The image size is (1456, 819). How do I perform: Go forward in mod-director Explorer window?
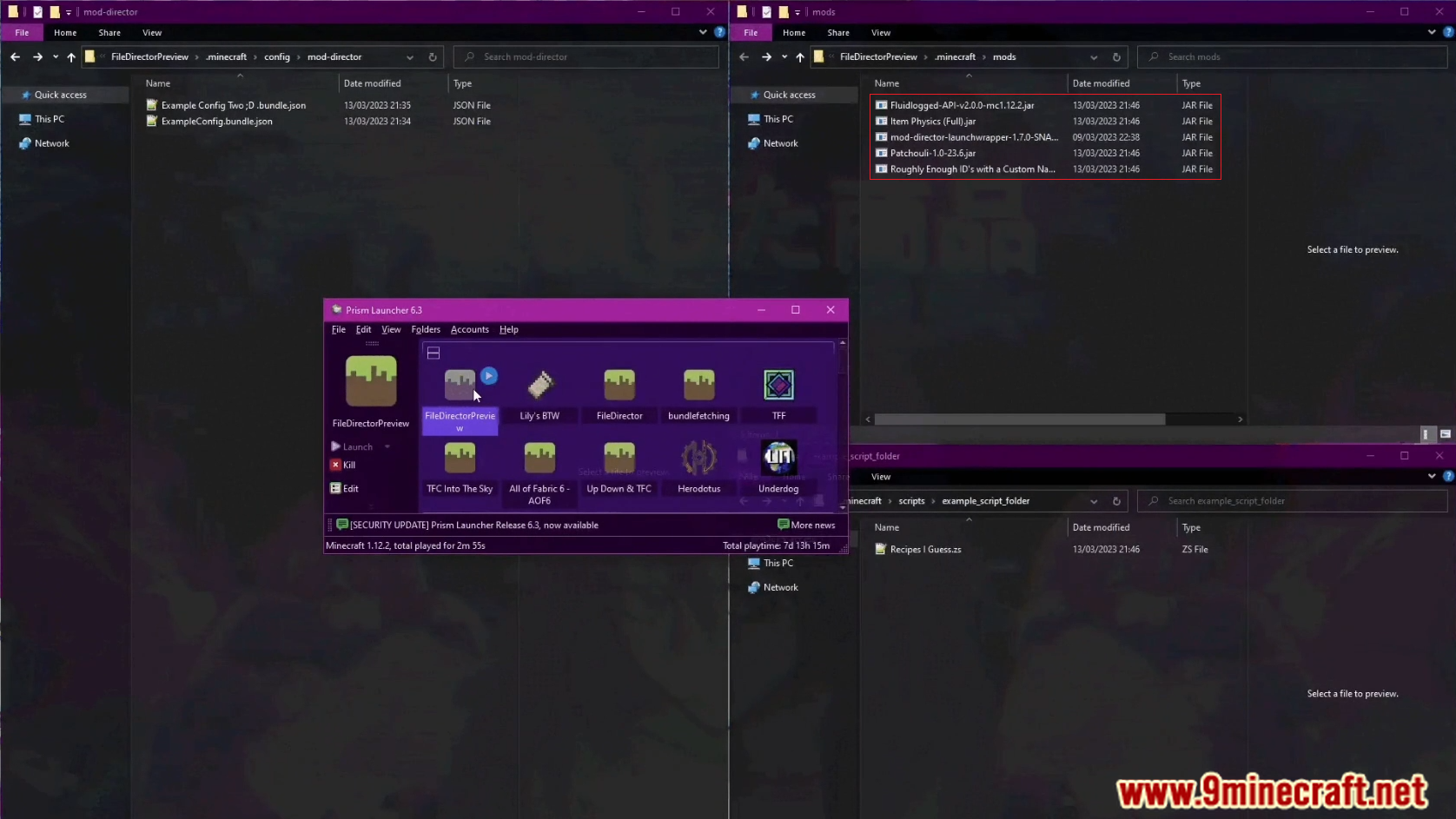pos(37,56)
